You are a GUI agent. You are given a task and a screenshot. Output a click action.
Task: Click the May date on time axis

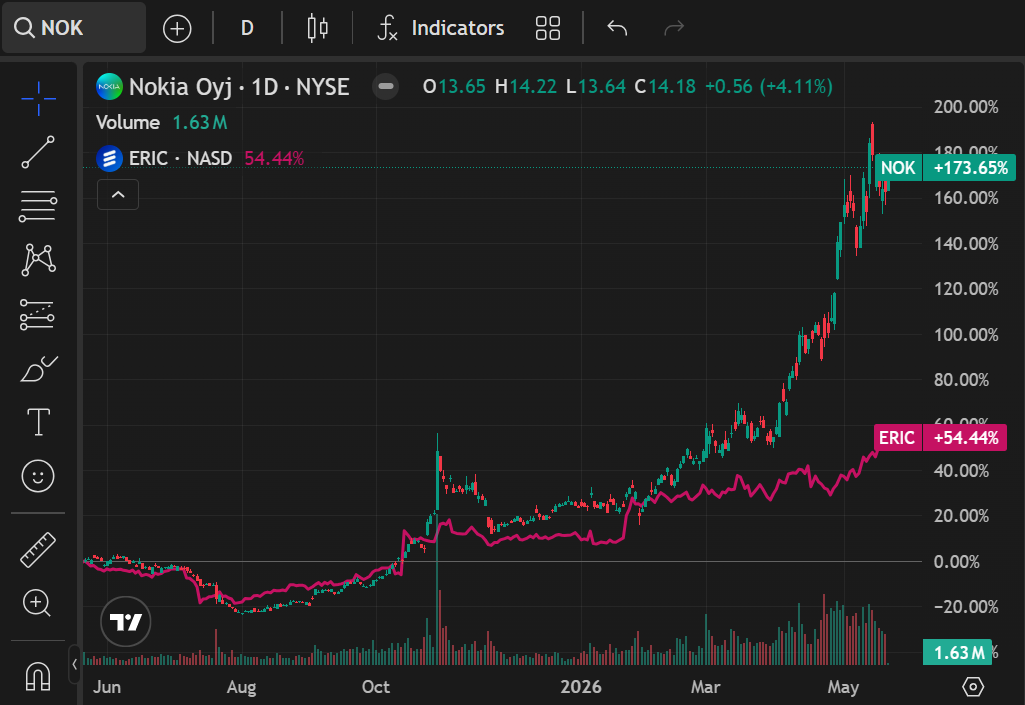point(843,687)
